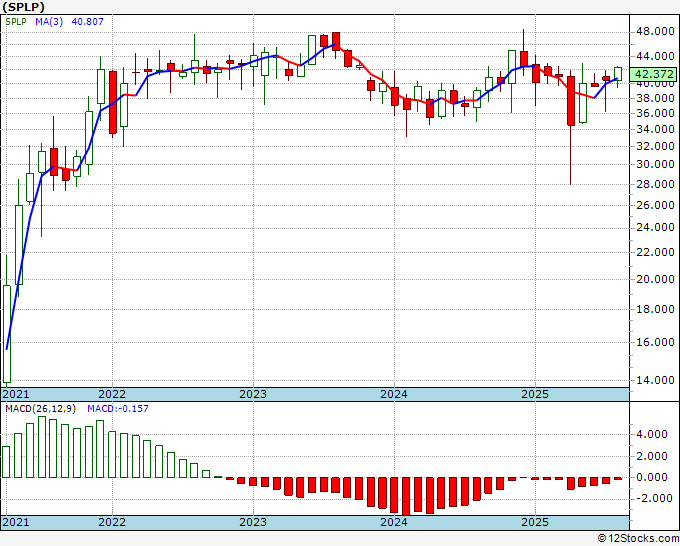Click 2023 on the price chart timeline
Image resolution: width=680 pixels, height=546 pixels.
click(x=253, y=394)
